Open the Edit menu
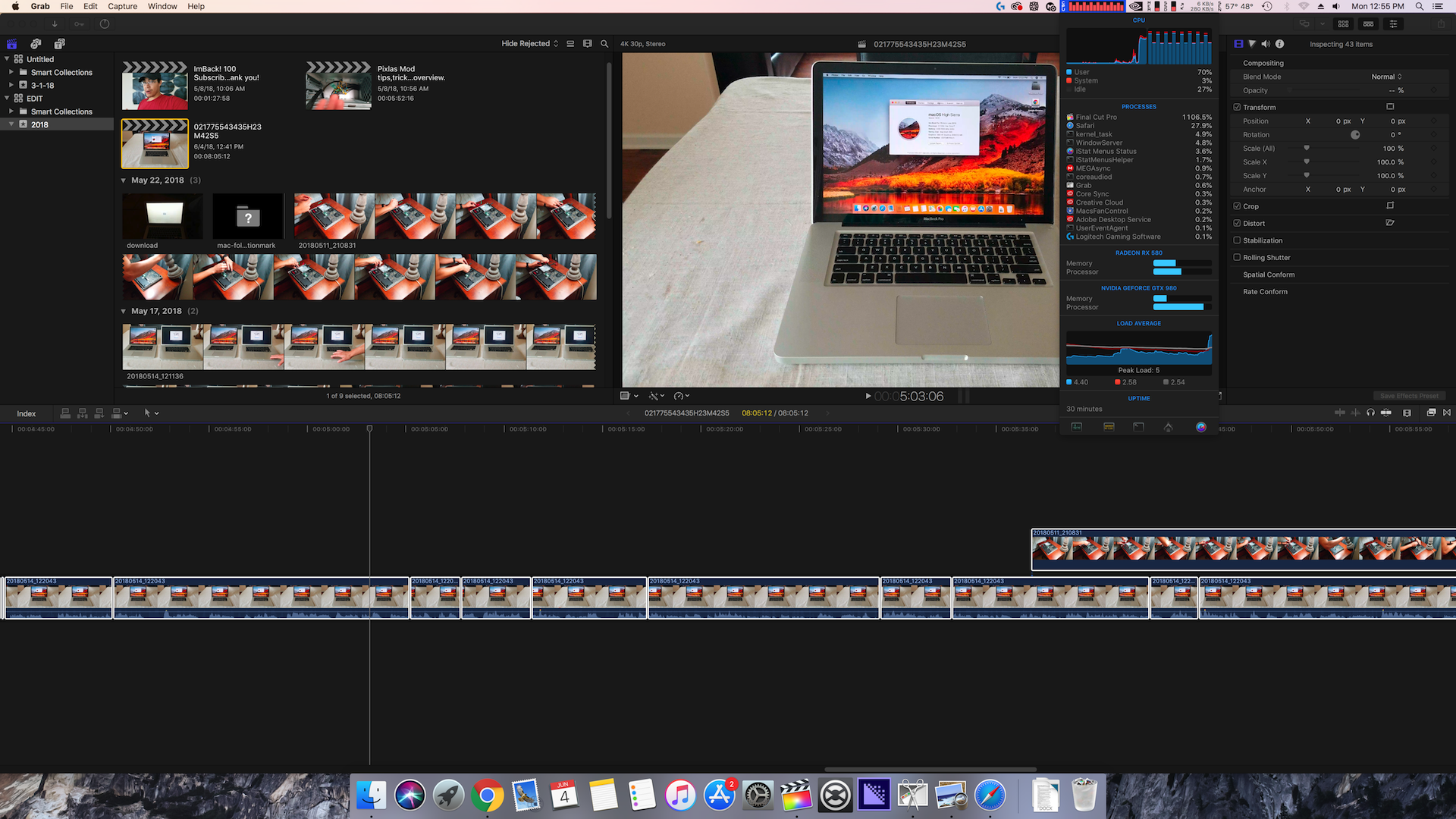Viewport: 1456px width, 819px height. (x=90, y=6)
